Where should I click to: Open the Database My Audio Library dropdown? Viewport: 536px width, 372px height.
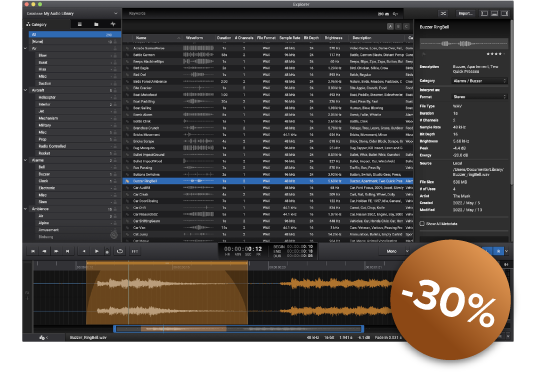click(x=72, y=13)
